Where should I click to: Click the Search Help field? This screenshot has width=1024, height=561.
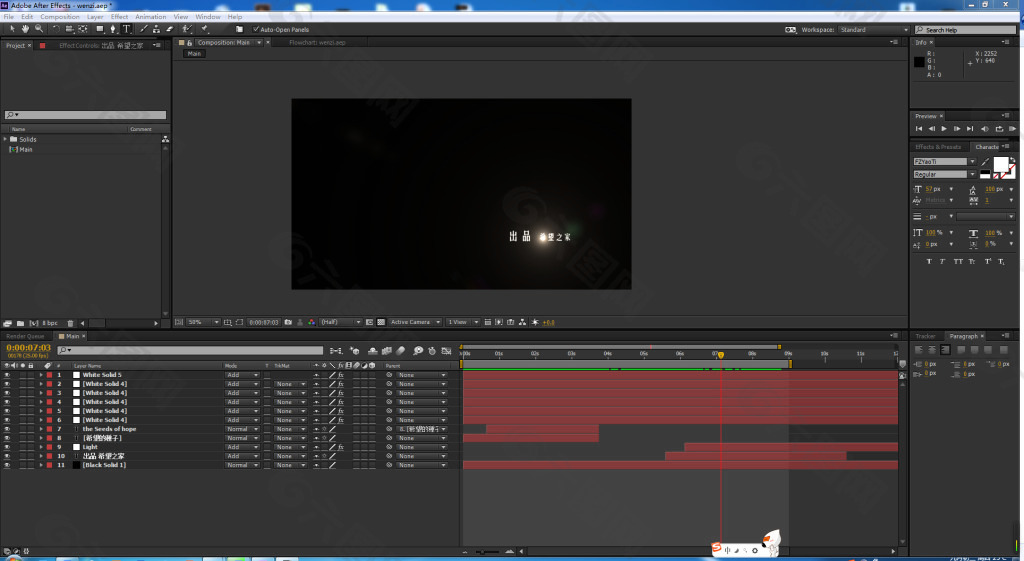tap(965, 29)
